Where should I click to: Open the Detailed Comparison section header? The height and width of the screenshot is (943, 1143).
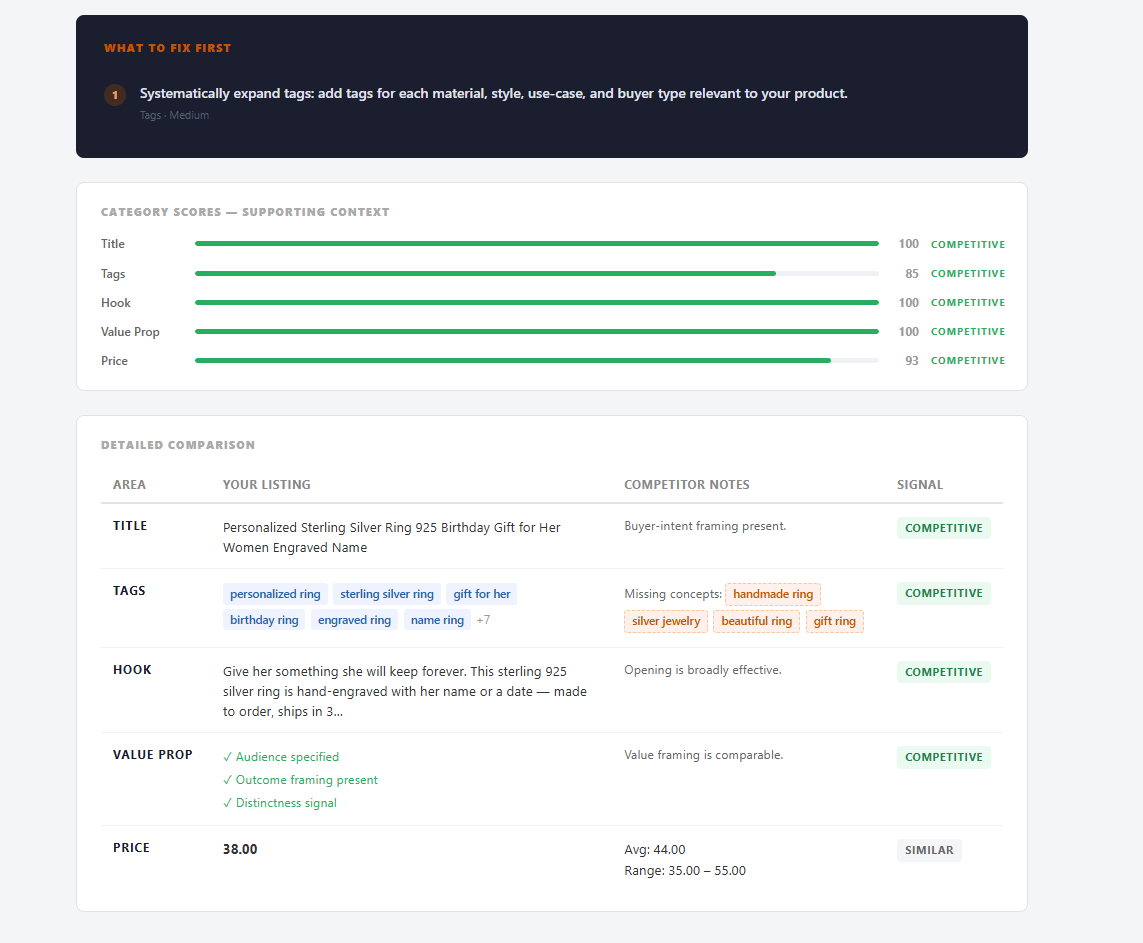point(178,445)
